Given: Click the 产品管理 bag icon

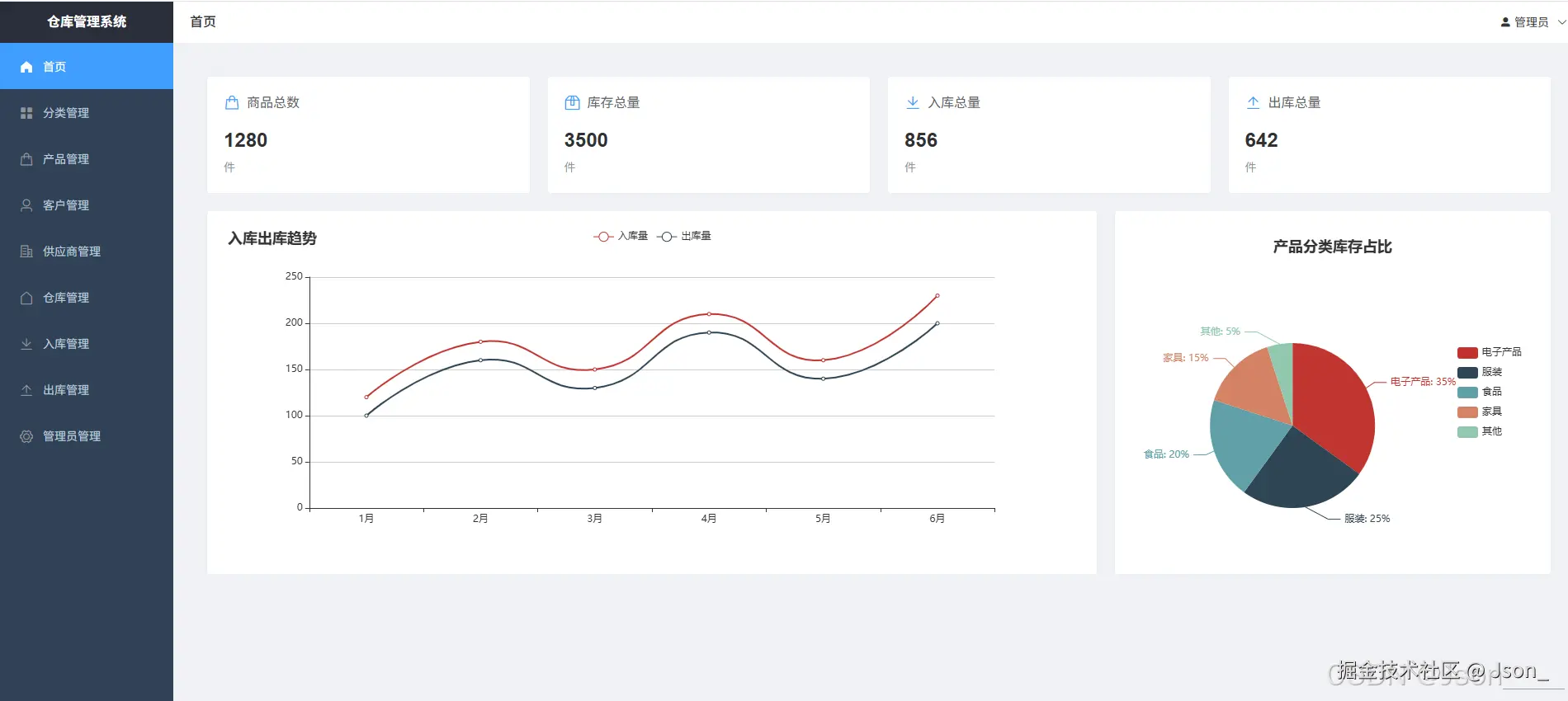Looking at the screenshot, I should [26, 159].
